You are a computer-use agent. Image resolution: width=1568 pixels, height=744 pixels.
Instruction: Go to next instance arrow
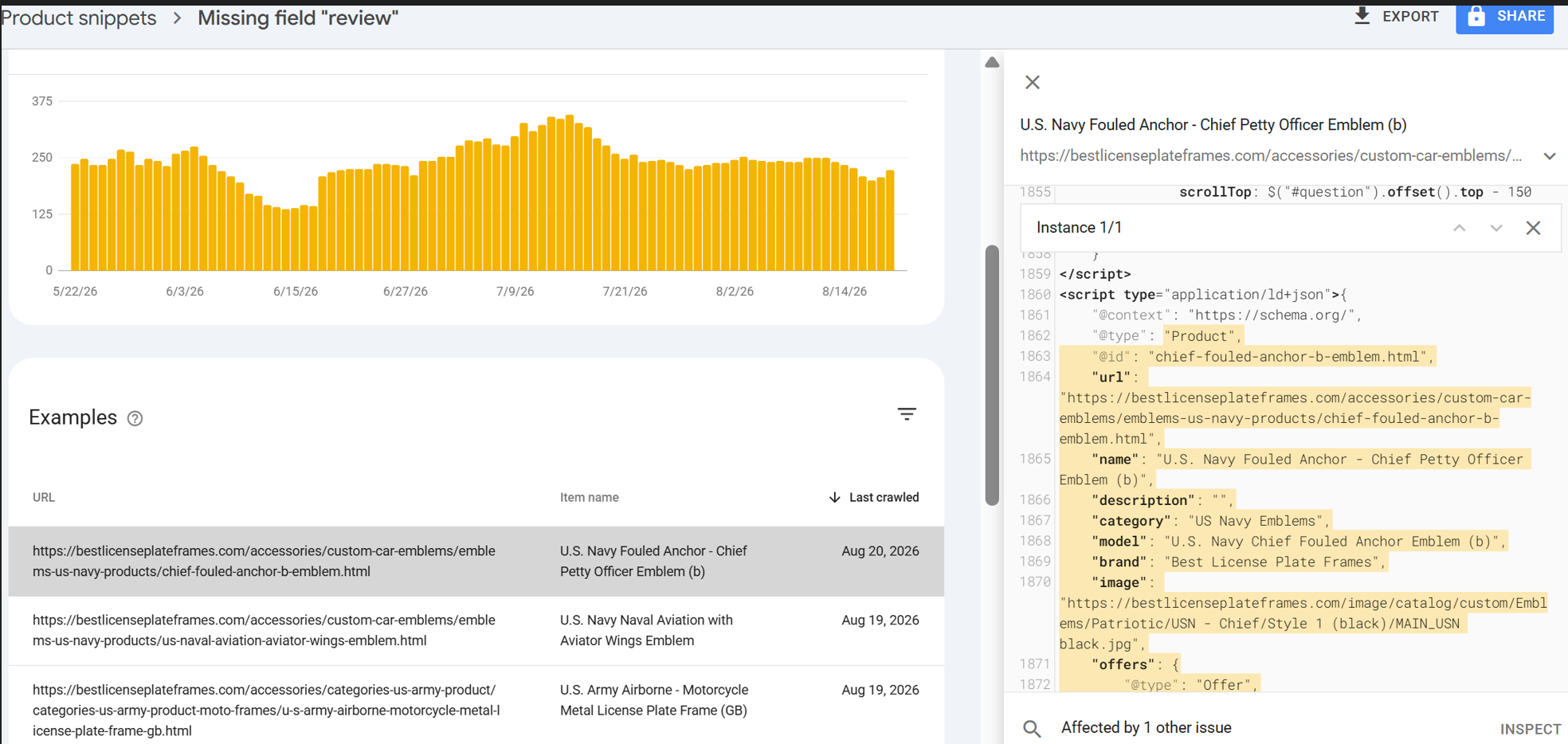tap(1496, 228)
